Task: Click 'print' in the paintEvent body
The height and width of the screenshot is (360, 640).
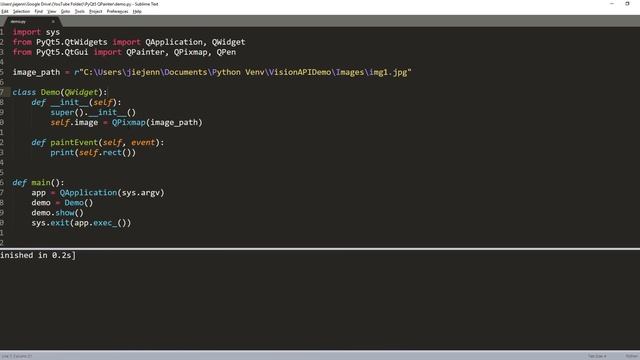Action: click(x=62, y=153)
